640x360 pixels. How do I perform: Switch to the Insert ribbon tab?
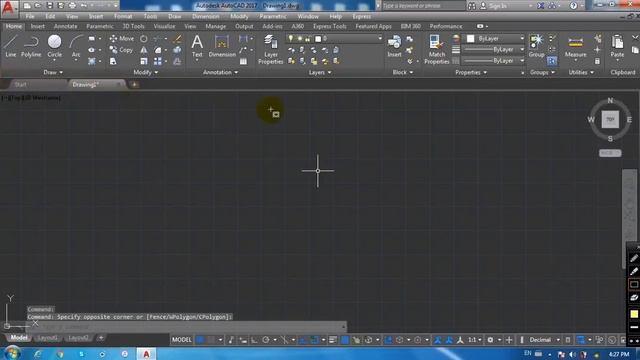coord(38,26)
